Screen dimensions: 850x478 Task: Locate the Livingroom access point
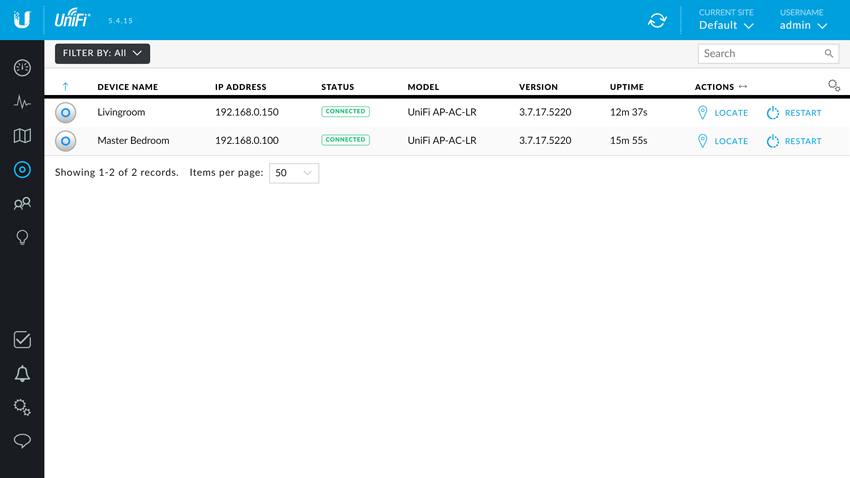[722, 113]
